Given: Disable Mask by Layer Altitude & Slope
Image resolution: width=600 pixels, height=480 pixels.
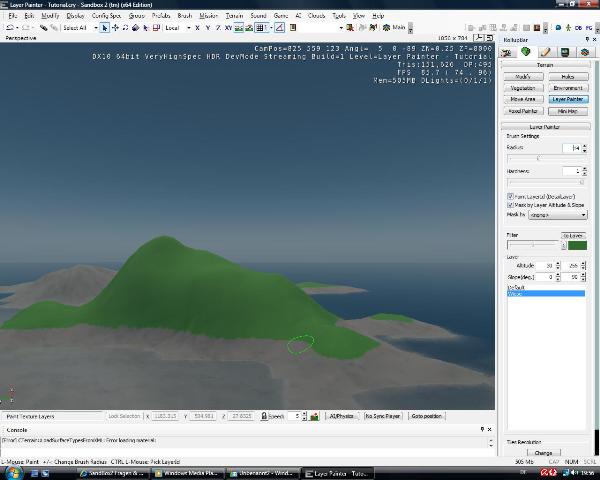Looking at the screenshot, I should [511, 205].
